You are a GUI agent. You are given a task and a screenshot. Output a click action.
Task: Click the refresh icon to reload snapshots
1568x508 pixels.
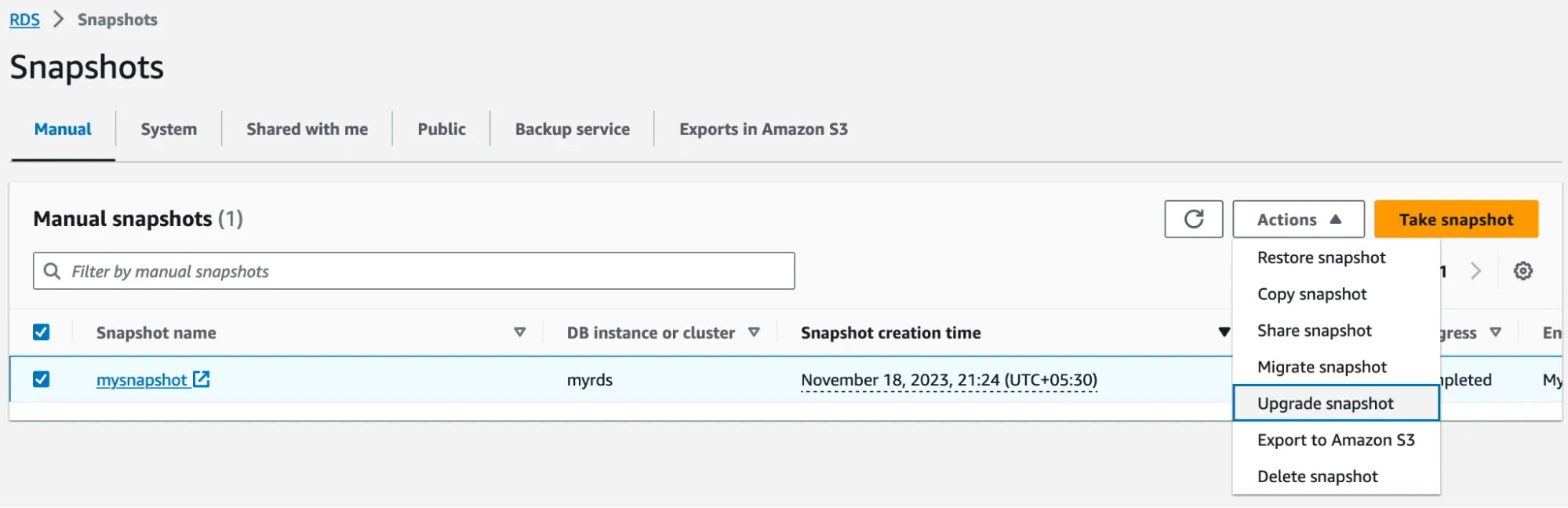(x=1193, y=219)
